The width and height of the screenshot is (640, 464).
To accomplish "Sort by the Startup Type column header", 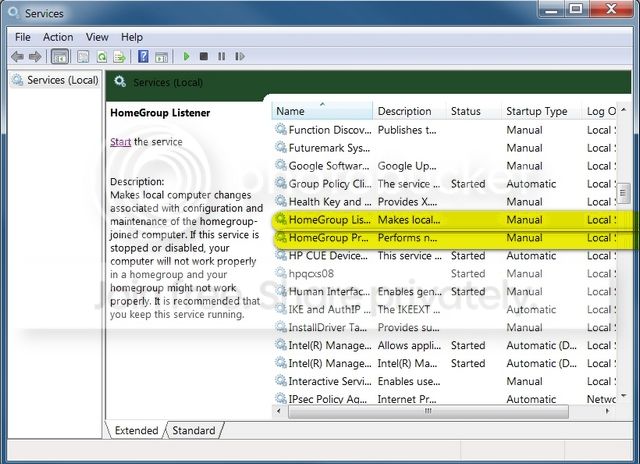I will click(x=541, y=111).
